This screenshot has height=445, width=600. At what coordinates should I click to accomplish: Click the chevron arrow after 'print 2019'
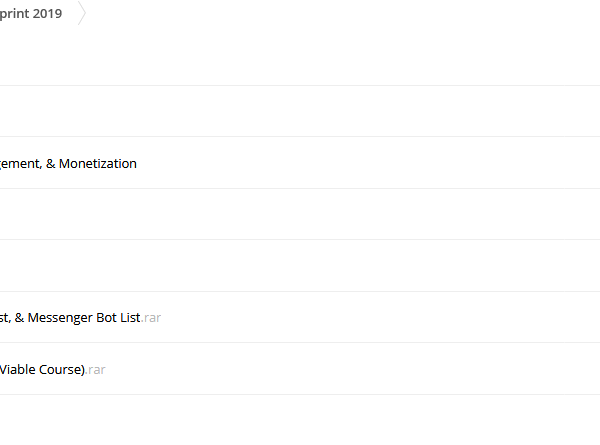(x=82, y=13)
